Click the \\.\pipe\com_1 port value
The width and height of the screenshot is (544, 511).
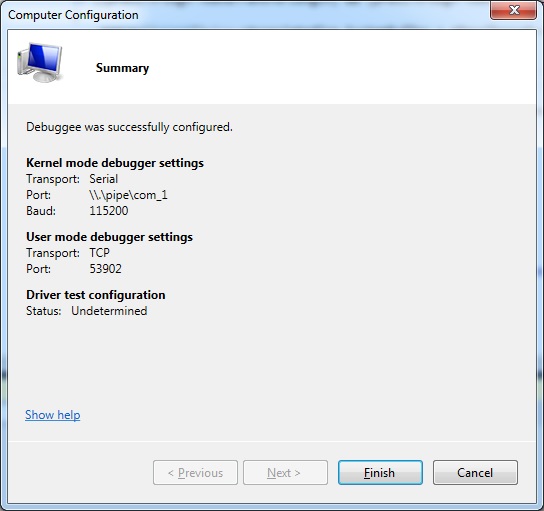click(x=128, y=195)
